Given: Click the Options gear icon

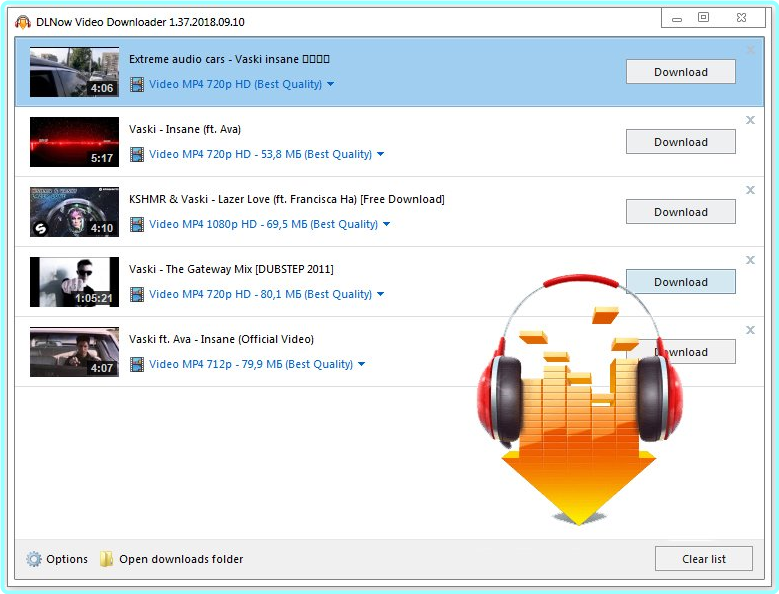Looking at the screenshot, I should coord(34,559).
